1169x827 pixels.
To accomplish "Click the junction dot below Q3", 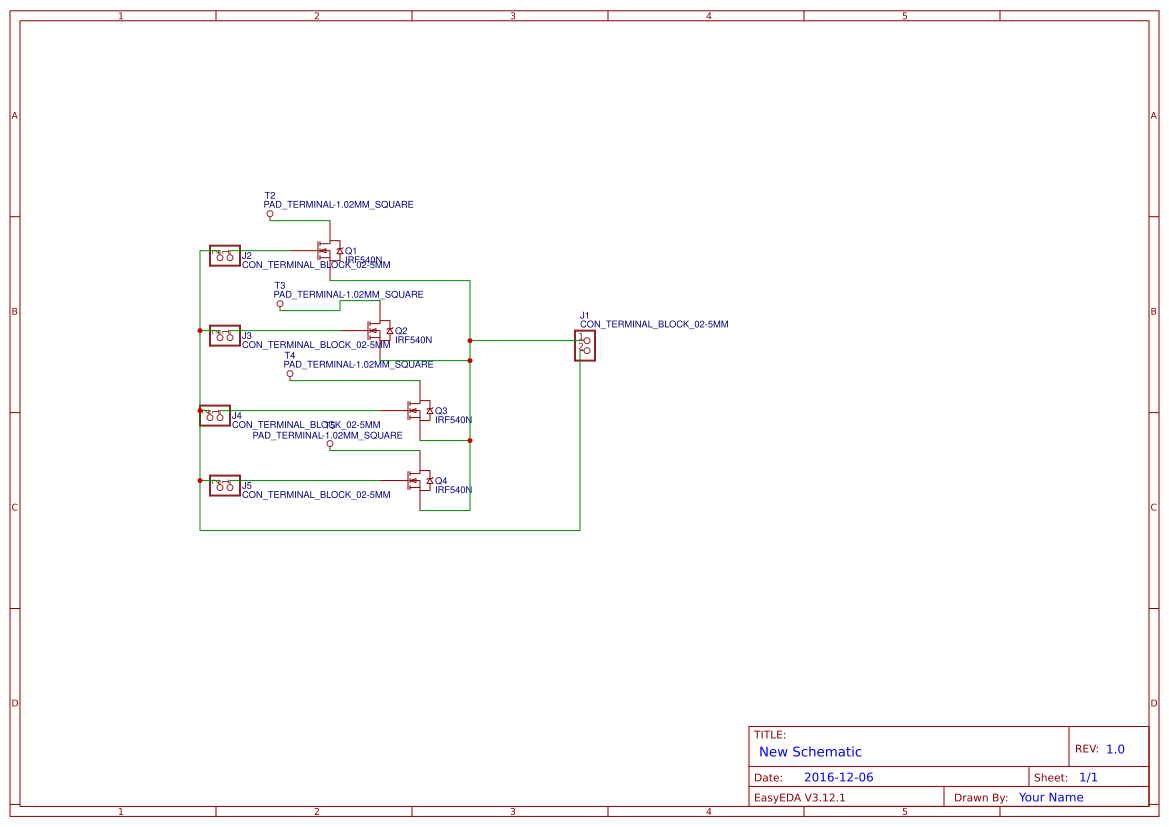I will 469,440.
